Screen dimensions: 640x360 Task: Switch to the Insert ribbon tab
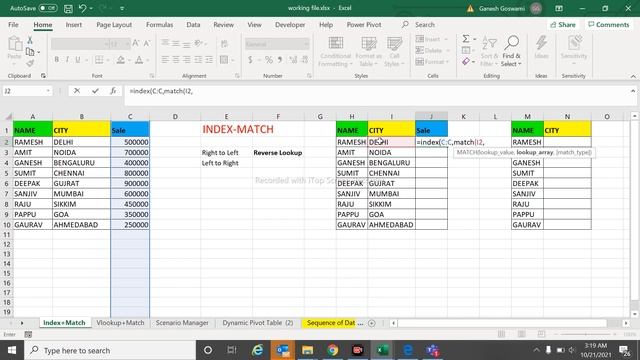click(73, 24)
